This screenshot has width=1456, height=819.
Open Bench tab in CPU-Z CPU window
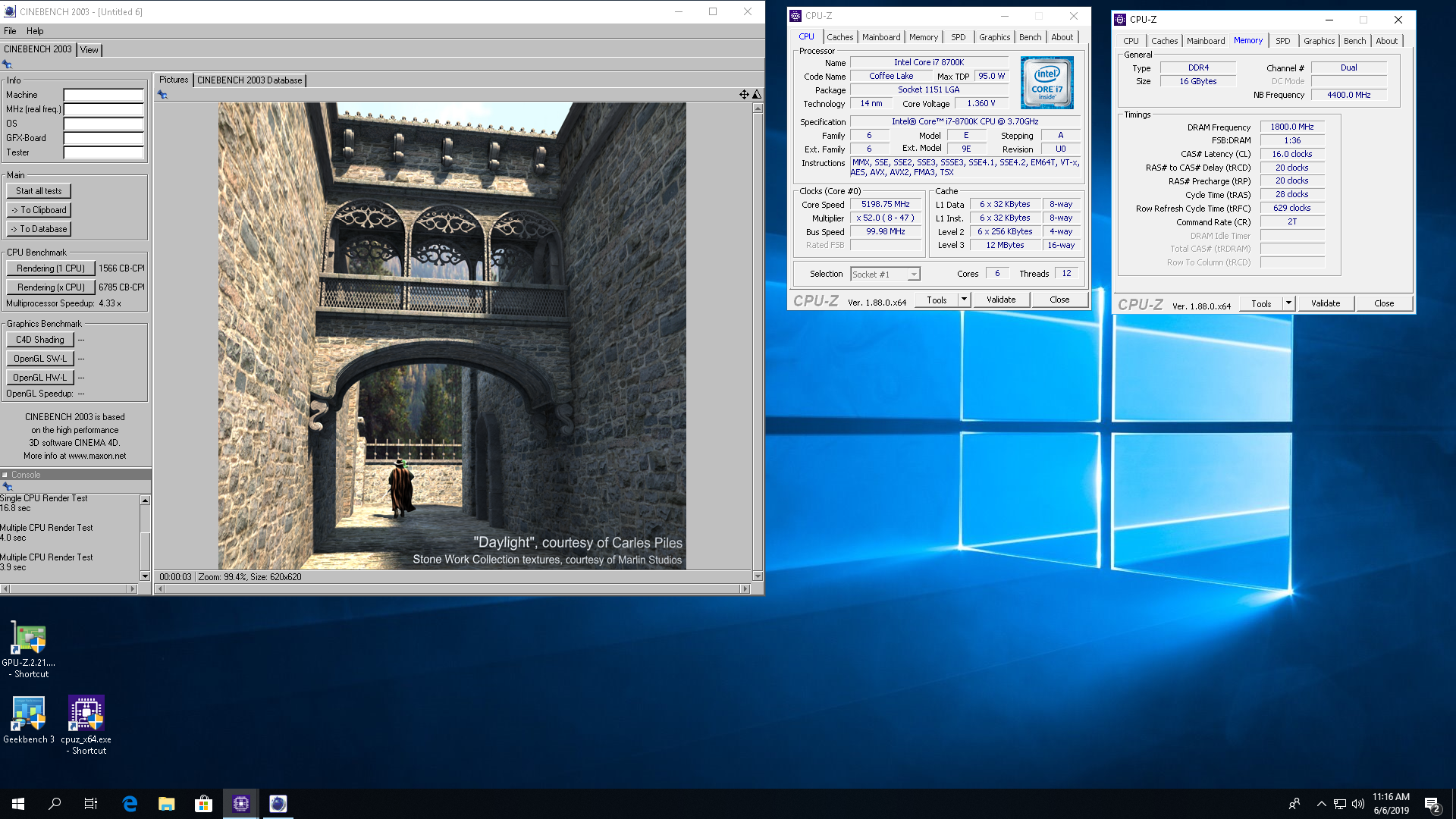click(1030, 37)
